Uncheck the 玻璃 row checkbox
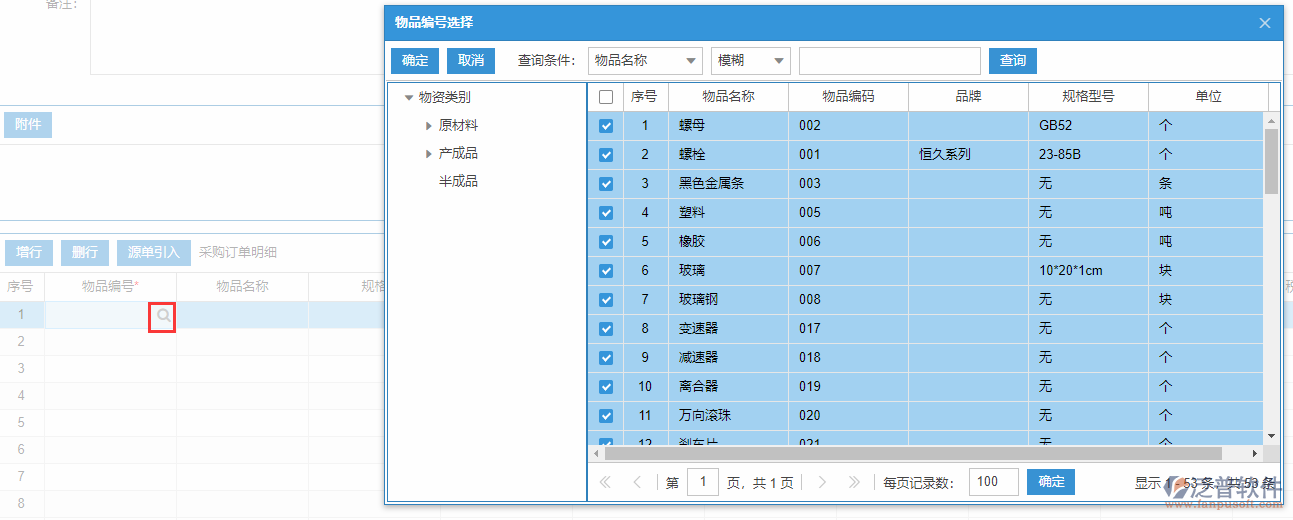This screenshot has height=520, width=1293. coord(606,271)
